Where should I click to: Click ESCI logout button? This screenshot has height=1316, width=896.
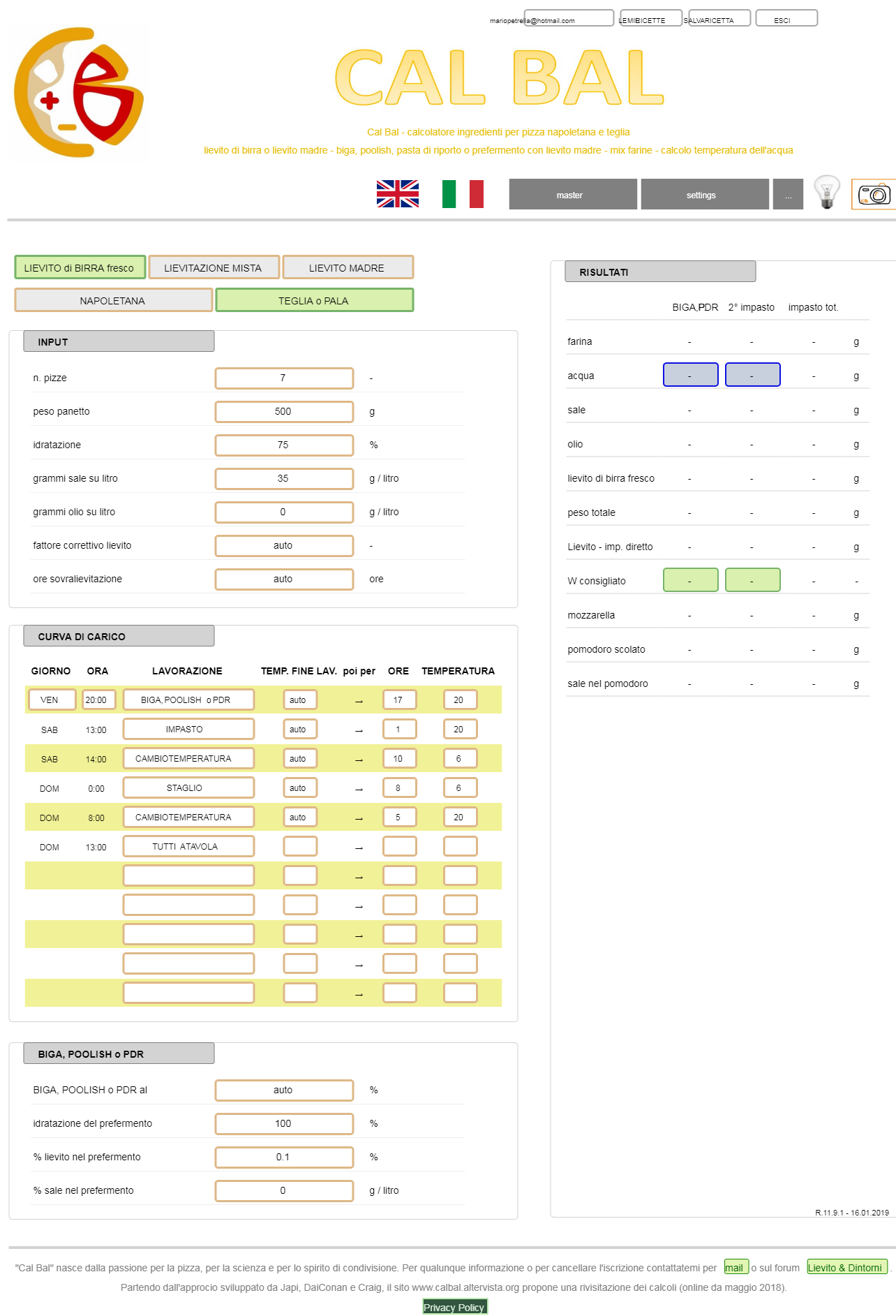tap(786, 18)
